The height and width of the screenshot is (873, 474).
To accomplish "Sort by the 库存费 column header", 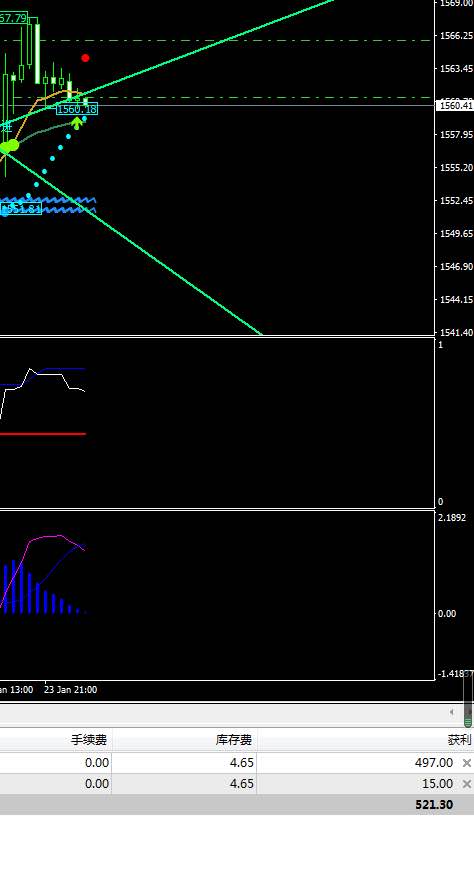I will [x=233, y=740].
